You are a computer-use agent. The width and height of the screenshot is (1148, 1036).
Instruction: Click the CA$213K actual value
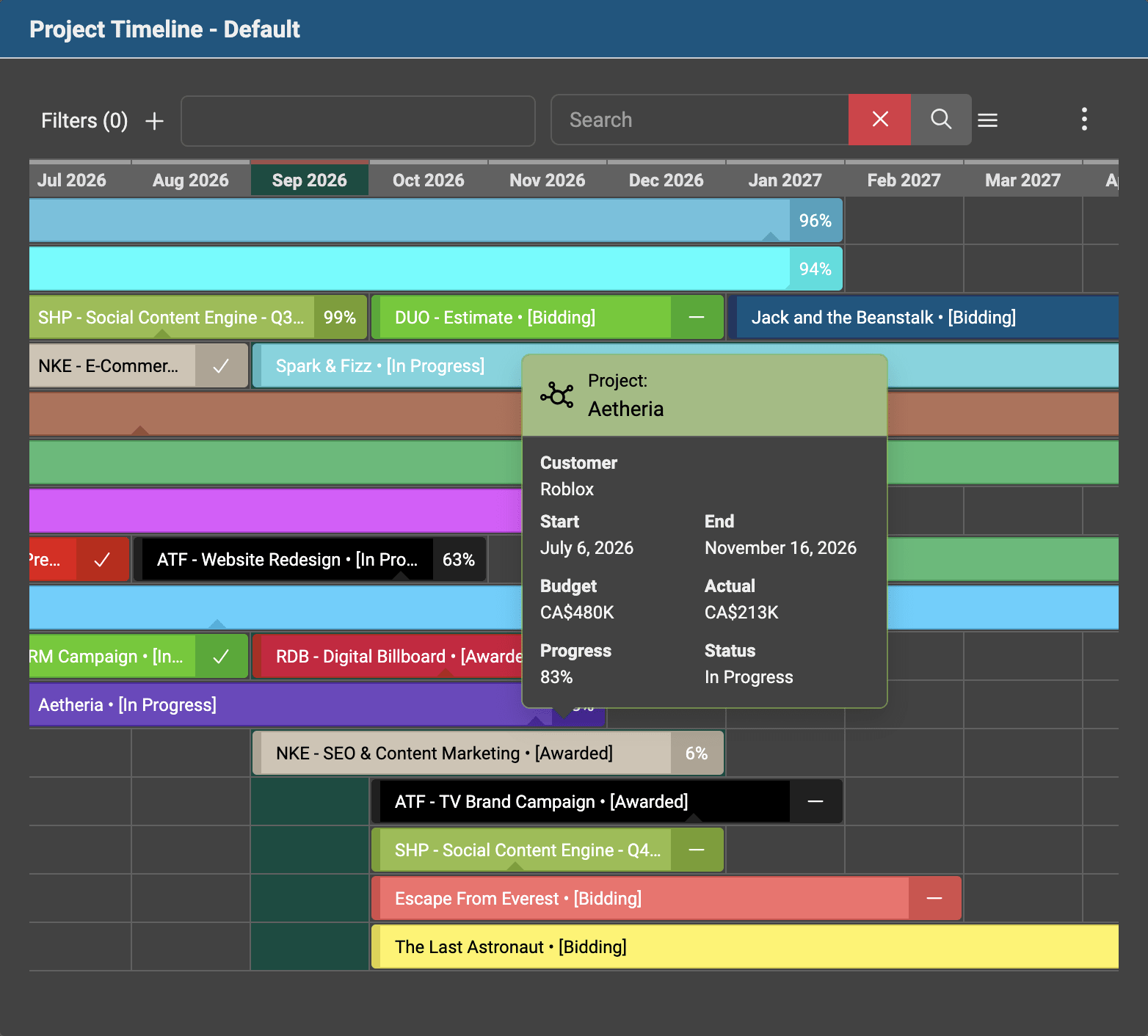[741, 613]
